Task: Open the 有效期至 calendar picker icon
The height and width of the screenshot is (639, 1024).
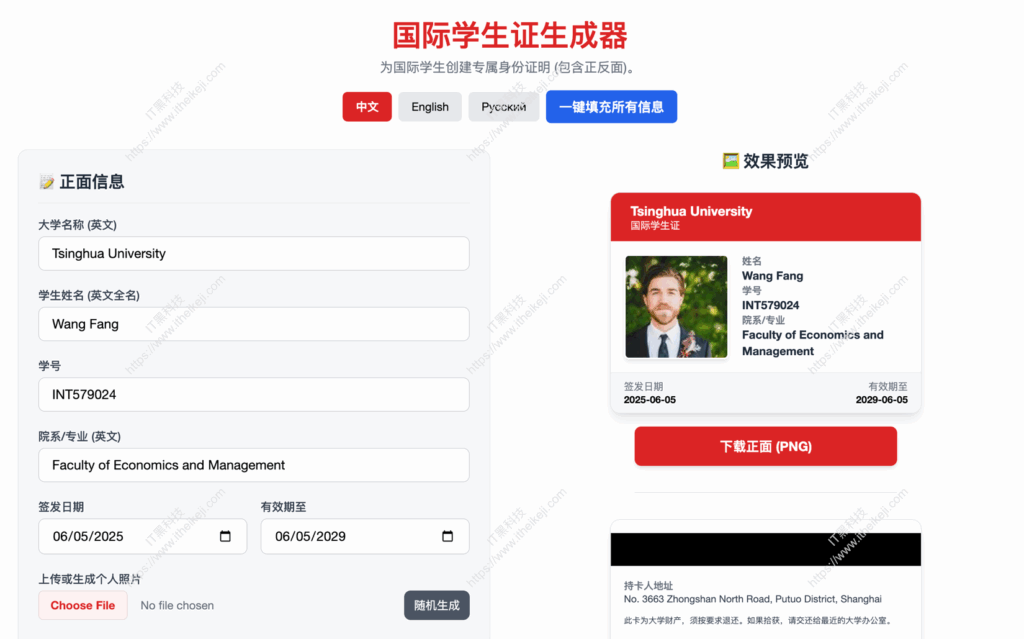Action: pyautogui.click(x=446, y=537)
